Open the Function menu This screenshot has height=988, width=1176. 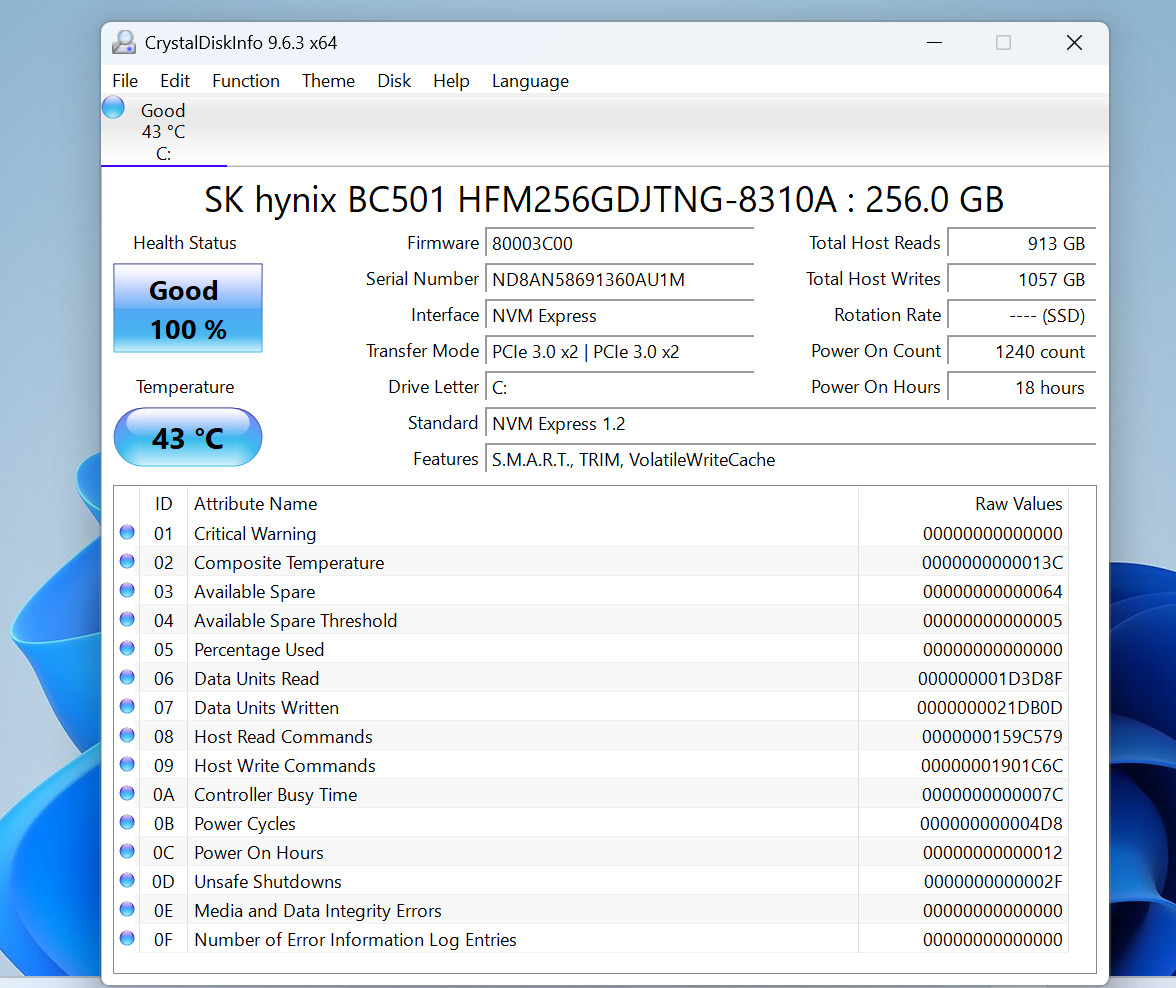coord(246,81)
